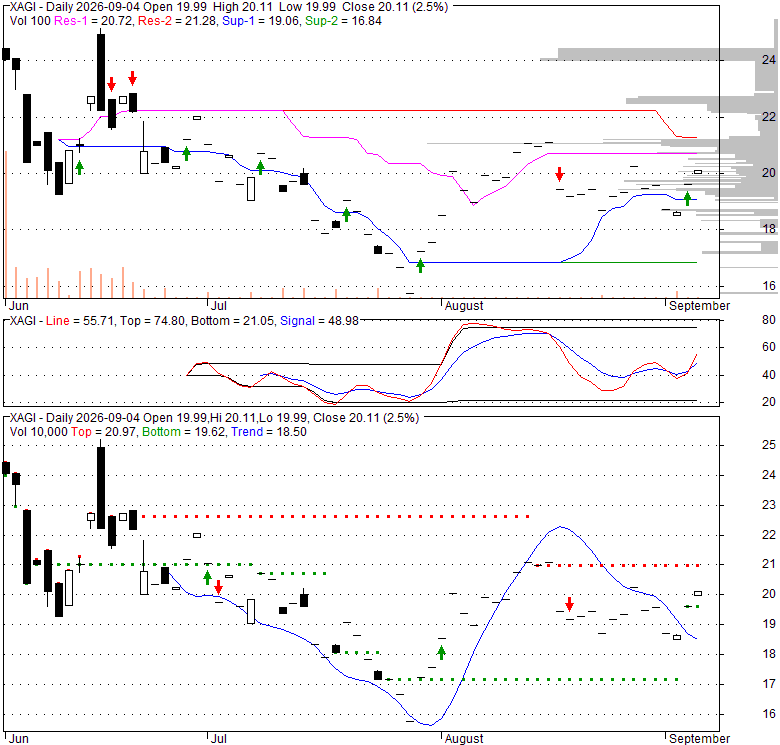This screenshot has width=780, height=745.
Task: Click the last candle near 20 in September
Action: (698, 172)
